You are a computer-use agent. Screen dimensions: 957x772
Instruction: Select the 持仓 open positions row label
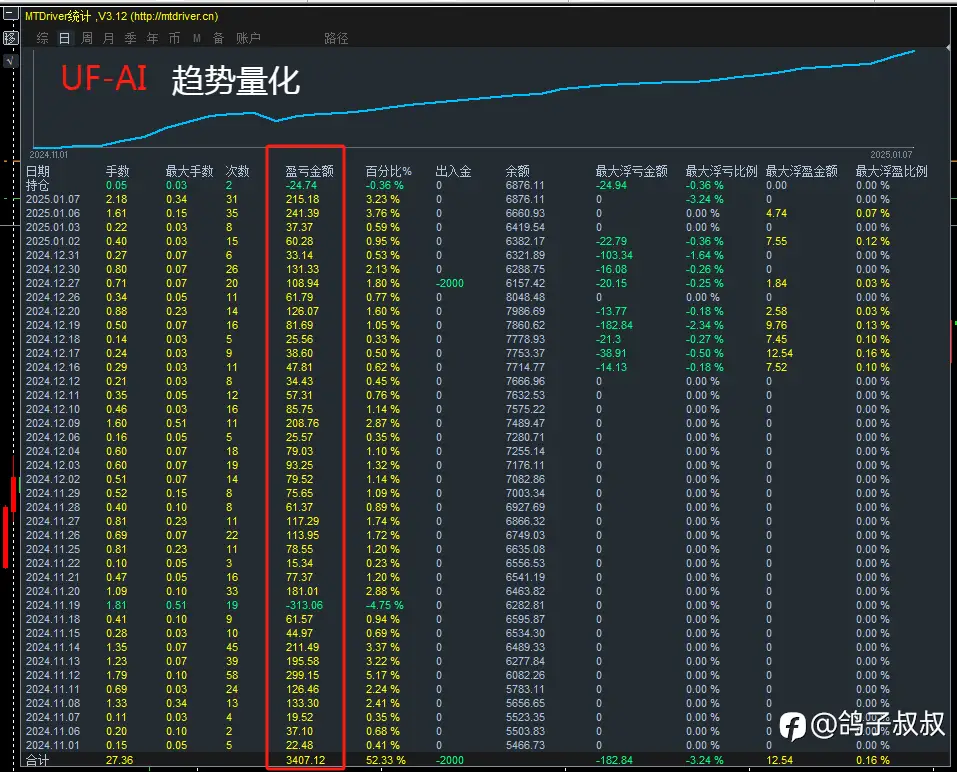click(x=37, y=185)
